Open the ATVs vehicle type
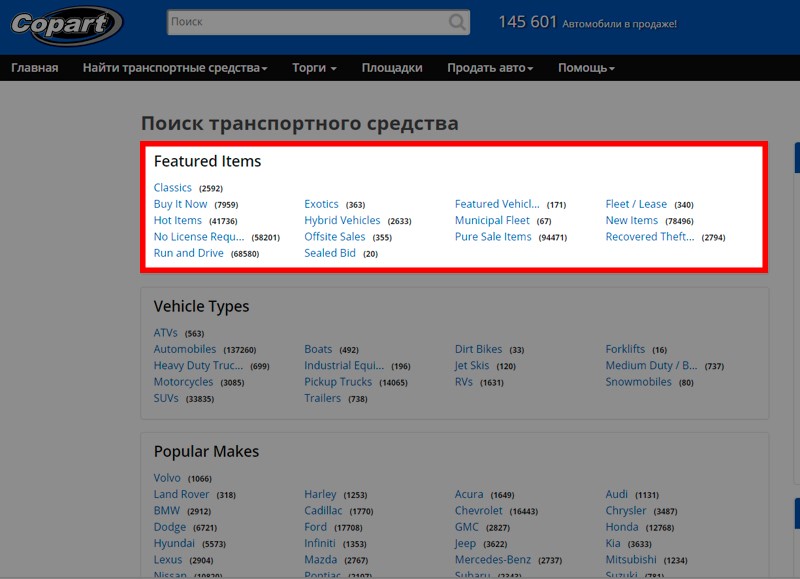This screenshot has height=579, width=800. pos(165,333)
